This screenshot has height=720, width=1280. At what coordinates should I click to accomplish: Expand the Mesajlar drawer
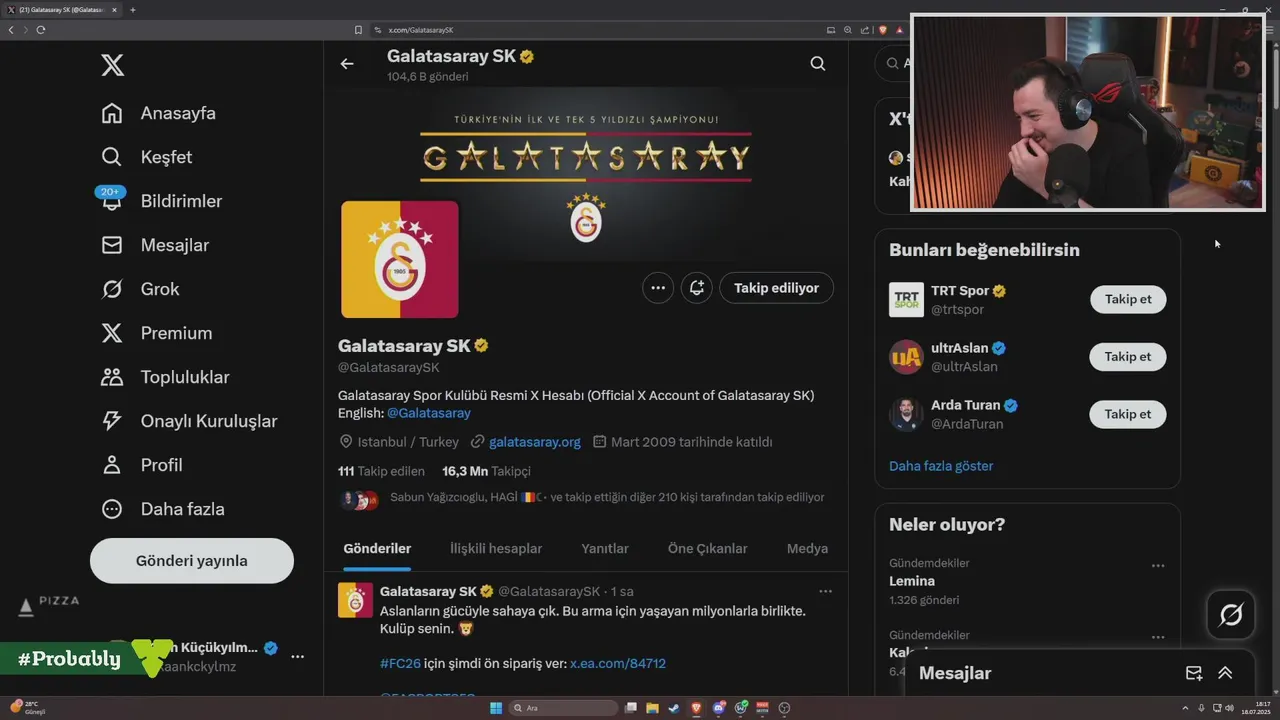click(1225, 673)
